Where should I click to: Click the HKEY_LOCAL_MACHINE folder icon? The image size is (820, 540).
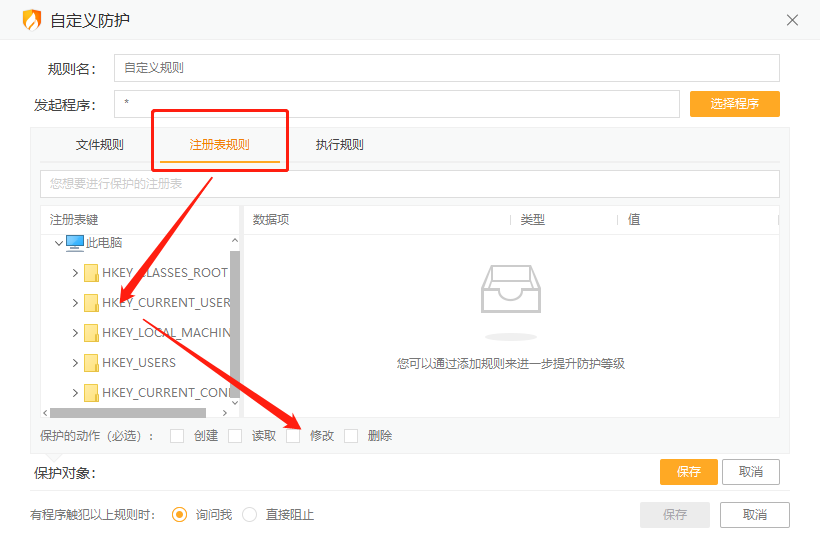coord(91,333)
